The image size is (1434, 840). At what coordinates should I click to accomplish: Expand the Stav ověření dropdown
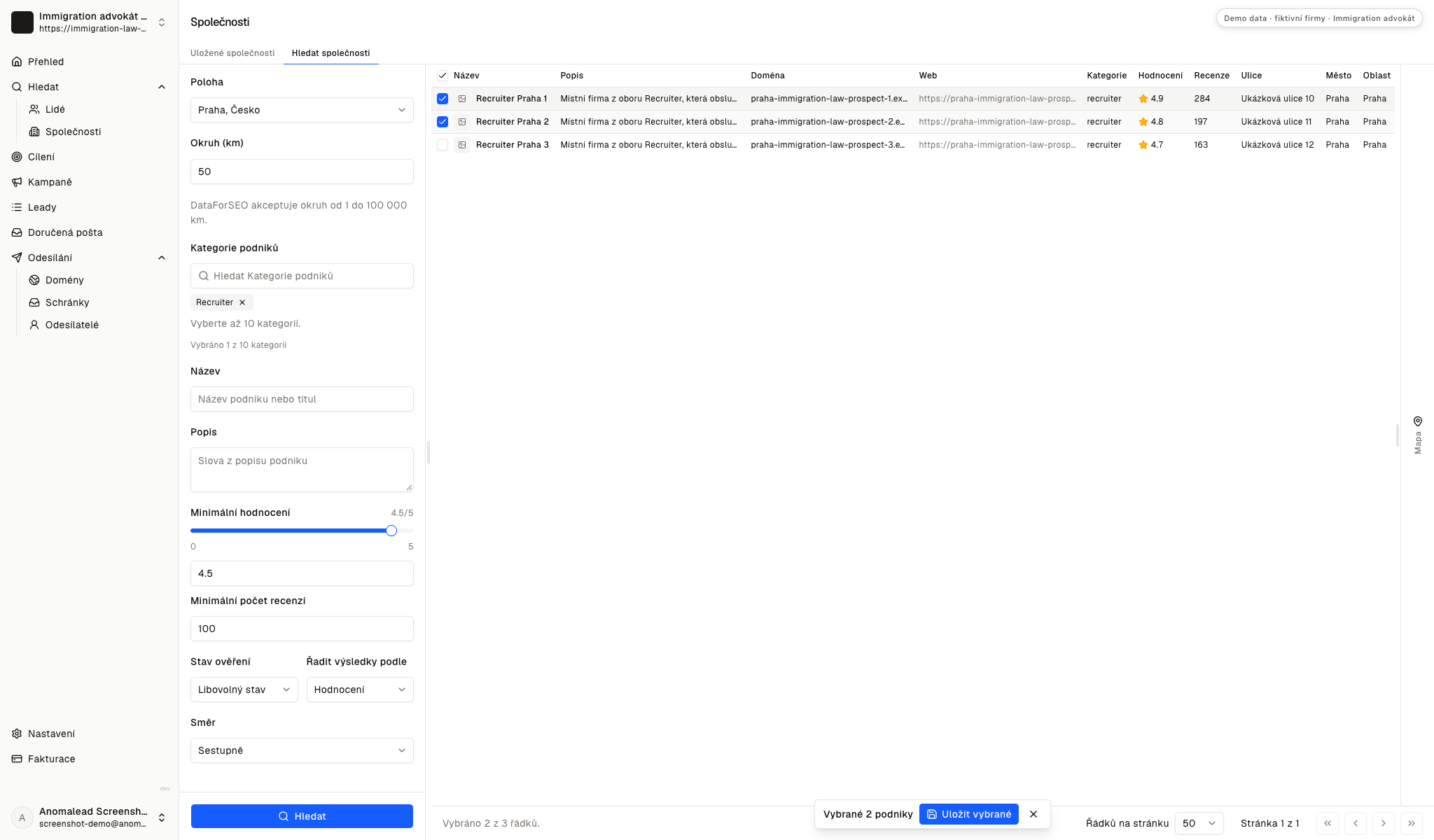click(244, 689)
